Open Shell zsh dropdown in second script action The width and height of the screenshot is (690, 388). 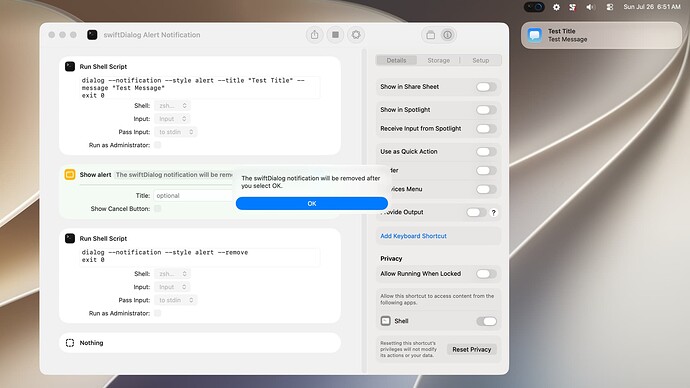(172, 274)
